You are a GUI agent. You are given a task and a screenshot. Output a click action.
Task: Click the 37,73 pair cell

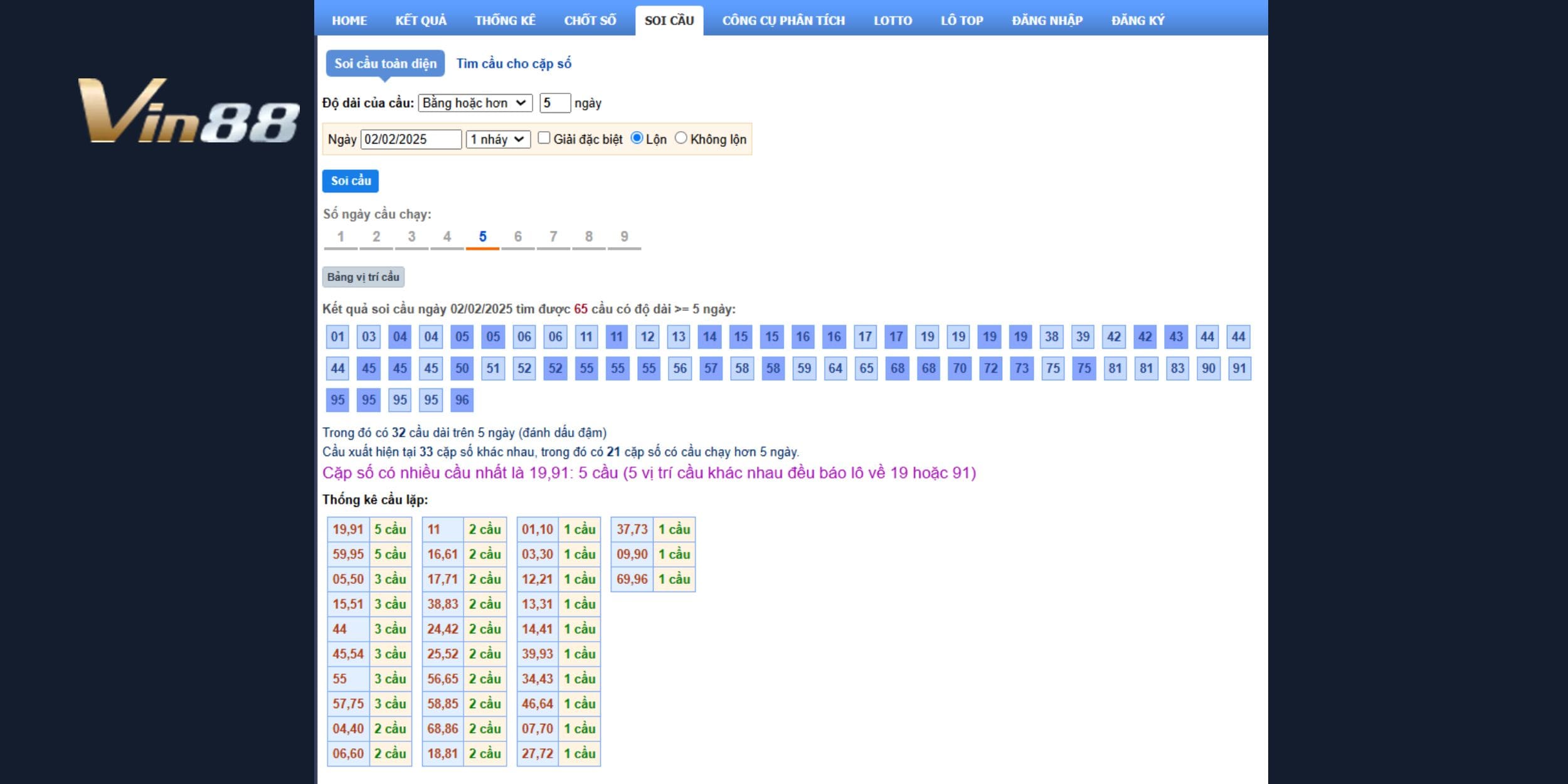point(632,529)
